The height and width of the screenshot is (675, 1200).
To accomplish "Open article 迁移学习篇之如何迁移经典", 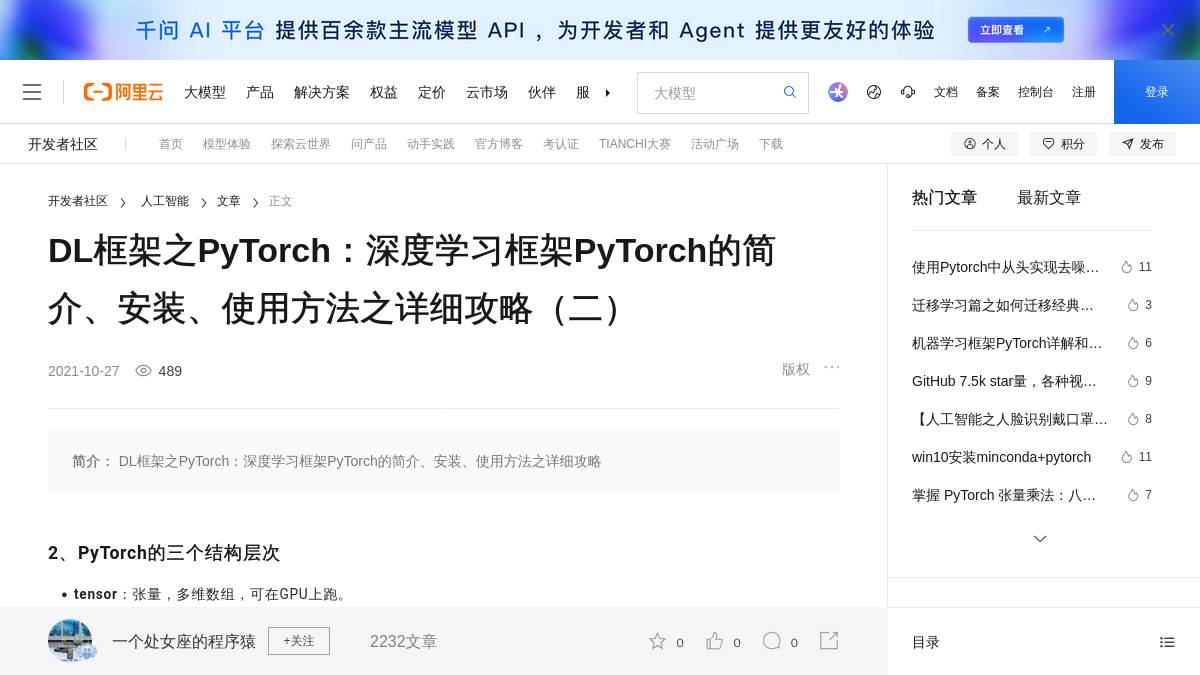I will (x=1003, y=305).
